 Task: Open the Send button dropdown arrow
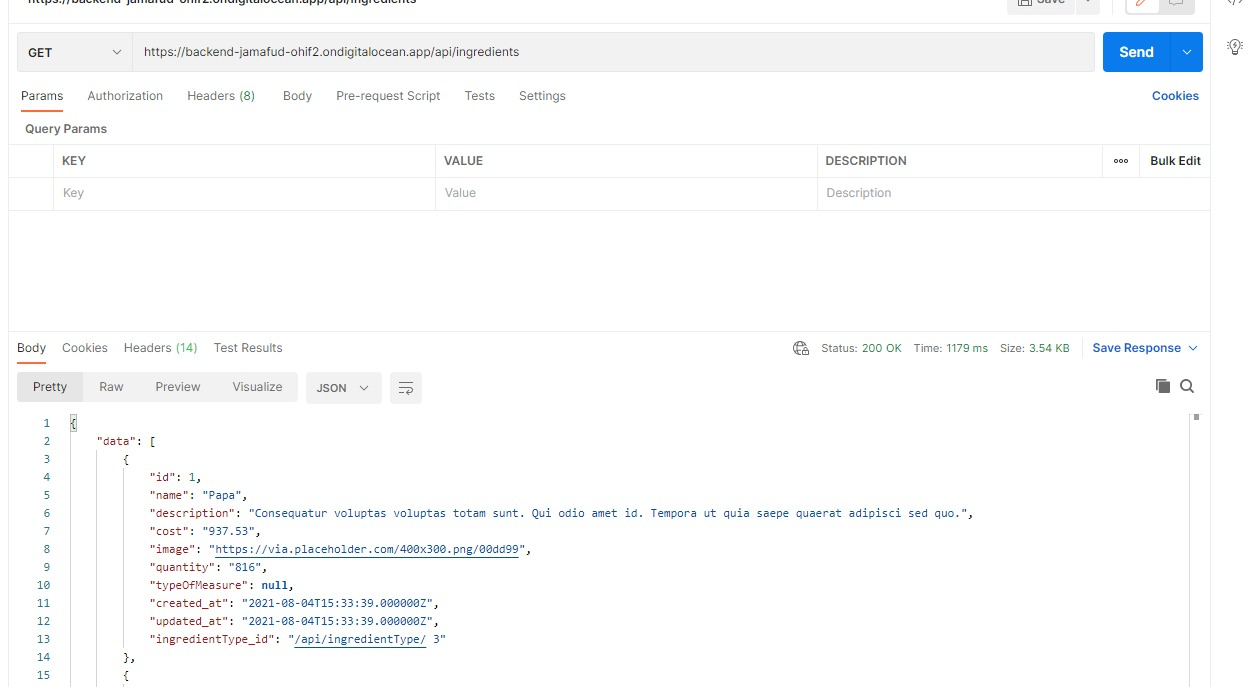click(x=1187, y=51)
